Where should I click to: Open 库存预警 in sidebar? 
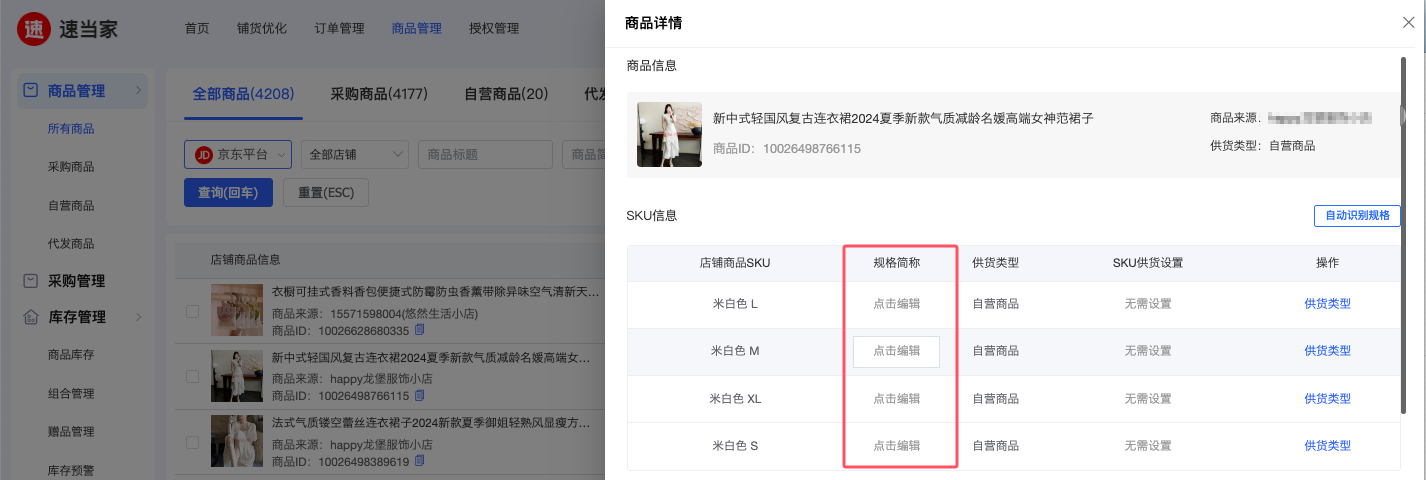[x=71, y=469]
